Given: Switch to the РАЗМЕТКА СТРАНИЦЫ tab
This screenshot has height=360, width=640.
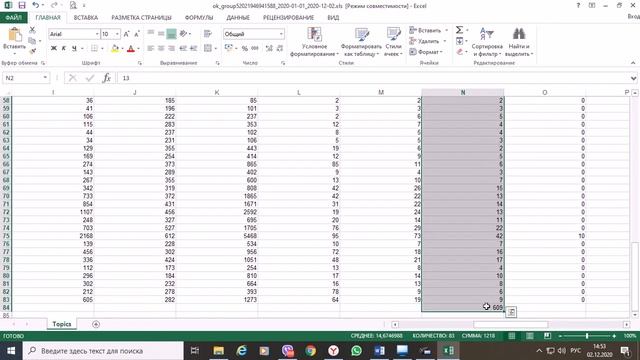Looking at the screenshot, I should [141, 18].
